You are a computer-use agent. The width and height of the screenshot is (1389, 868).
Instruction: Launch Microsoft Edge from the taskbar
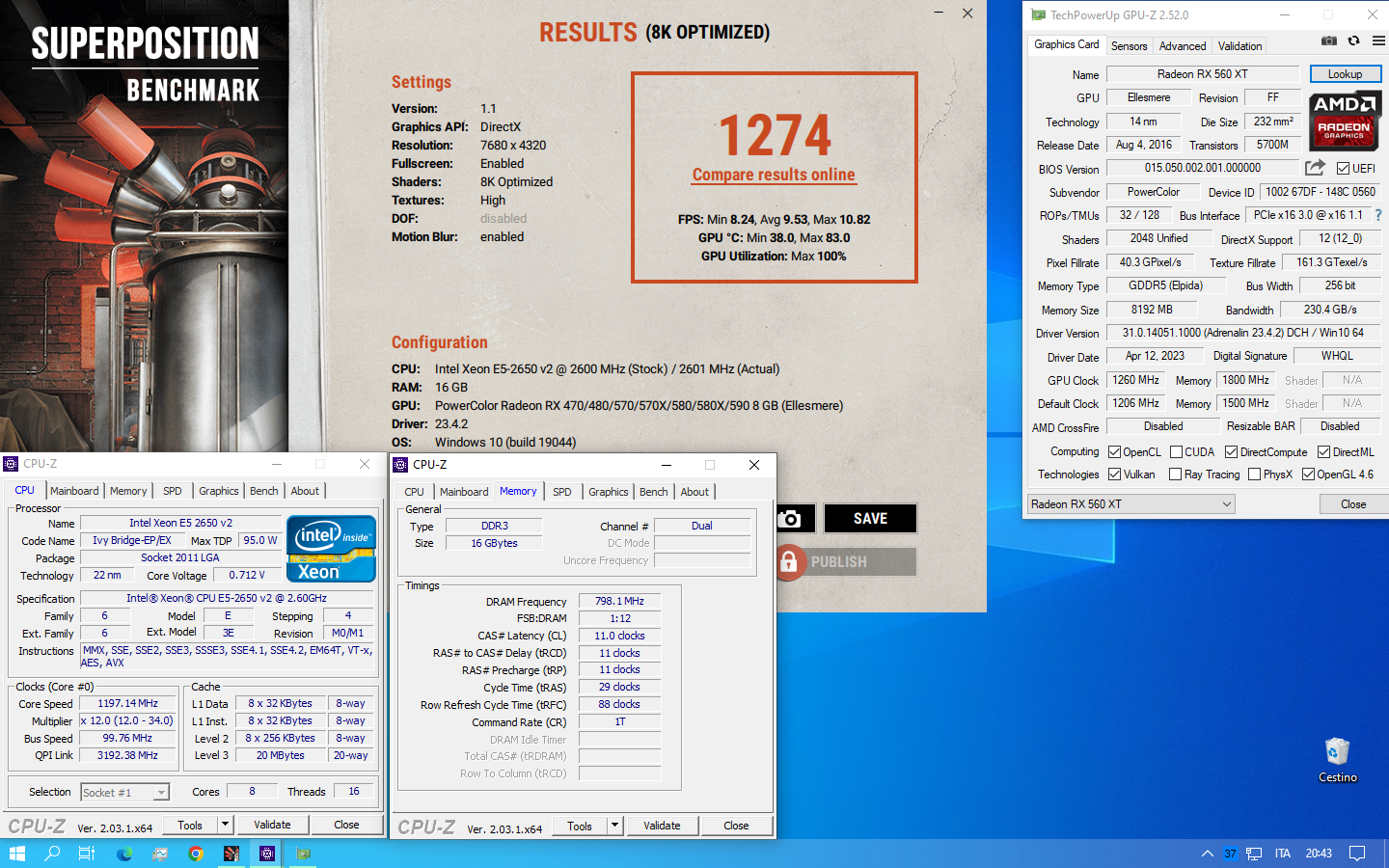124,854
